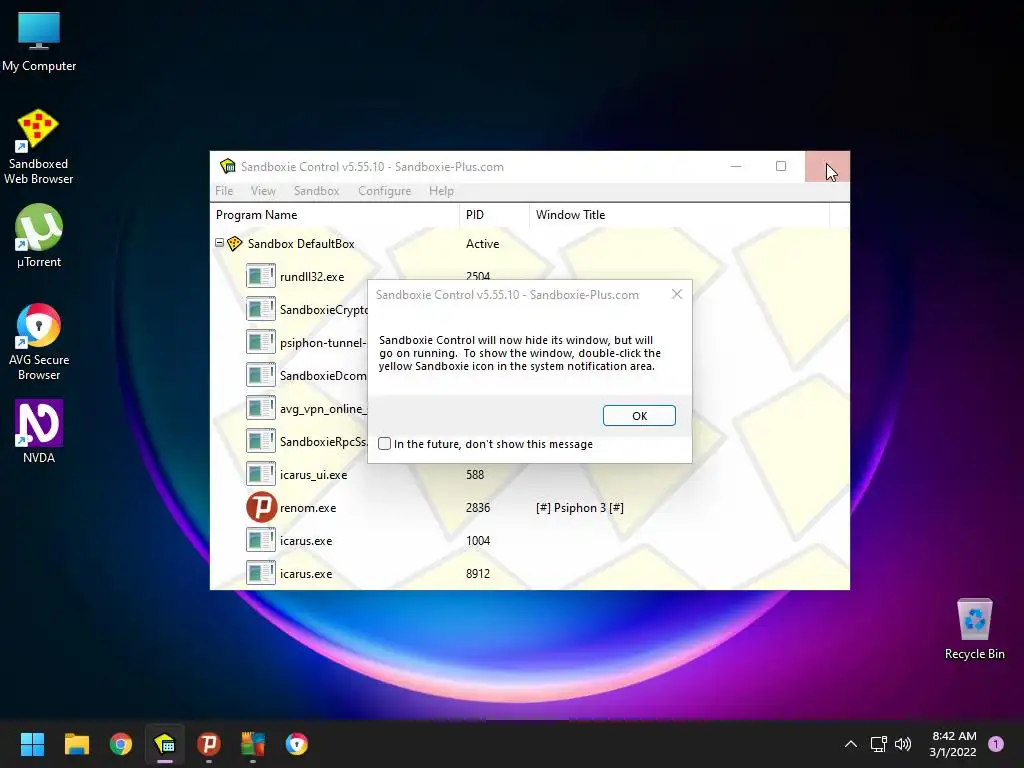
Task: Open the notification badge
Action: tap(996, 744)
